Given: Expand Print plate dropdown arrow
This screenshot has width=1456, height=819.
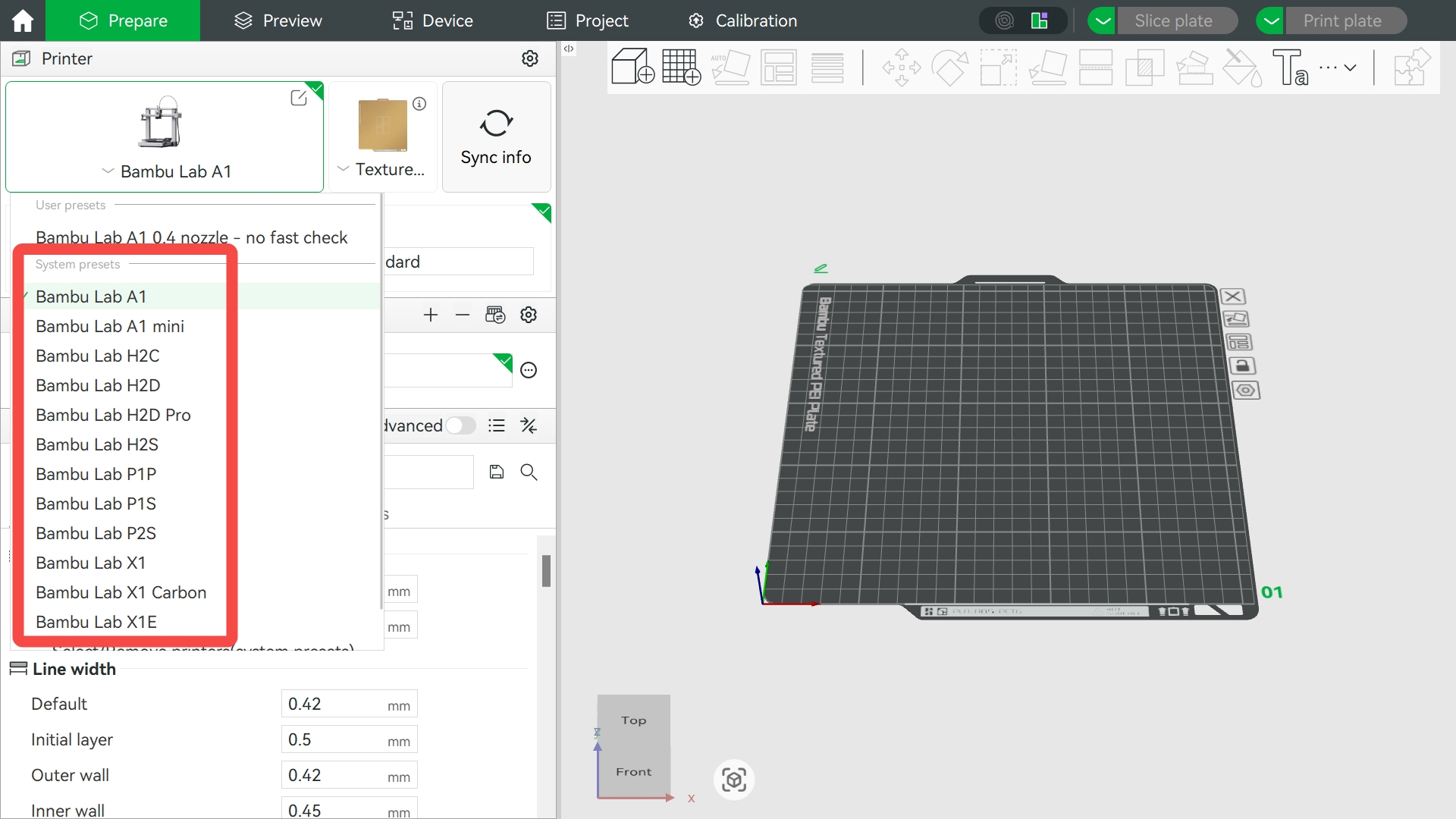Looking at the screenshot, I should tap(1271, 20).
